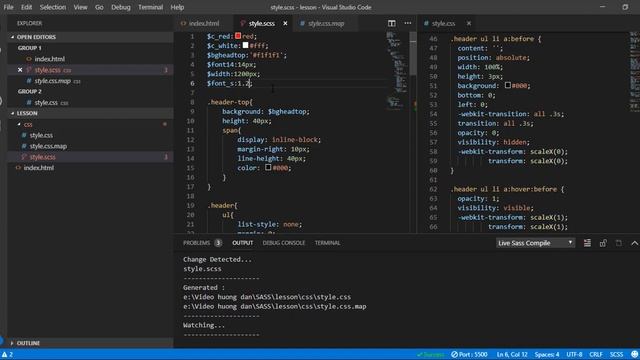Open the View menu
Image resolution: width=640 pixels, height=360 pixels.
[x=80, y=7]
